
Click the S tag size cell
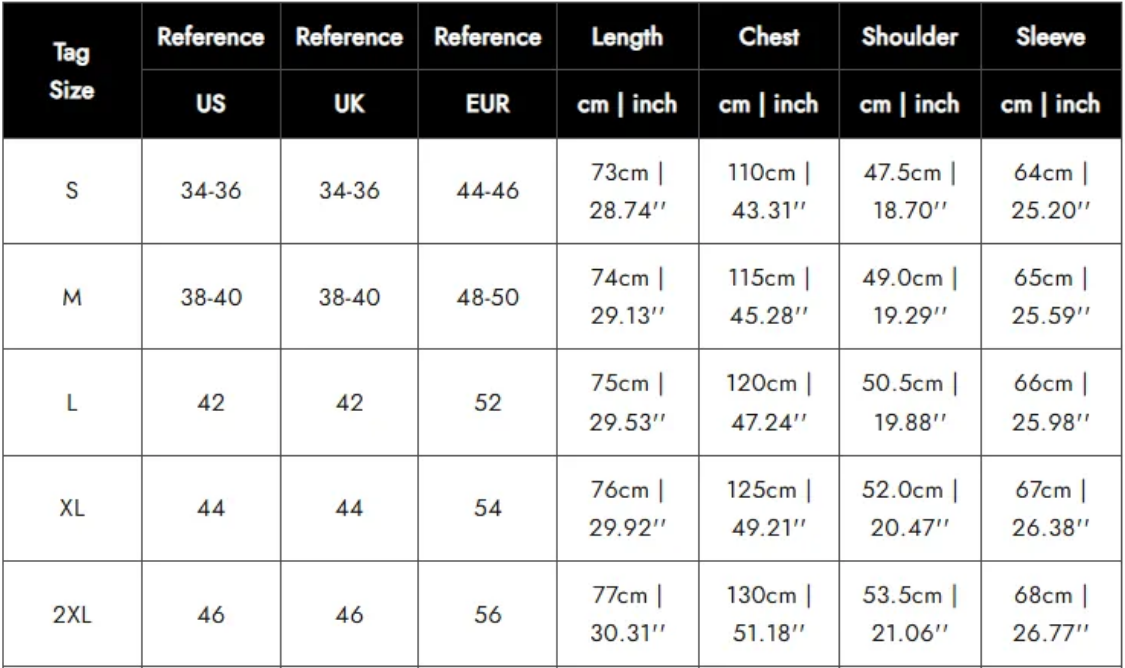pyautogui.click(x=71, y=191)
